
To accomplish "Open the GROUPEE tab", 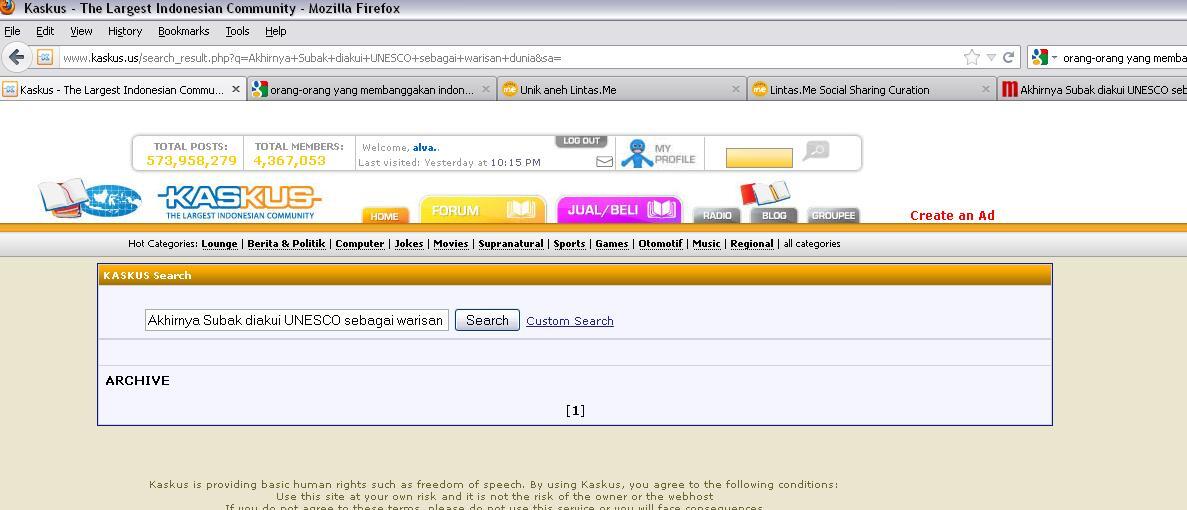I will point(833,216).
